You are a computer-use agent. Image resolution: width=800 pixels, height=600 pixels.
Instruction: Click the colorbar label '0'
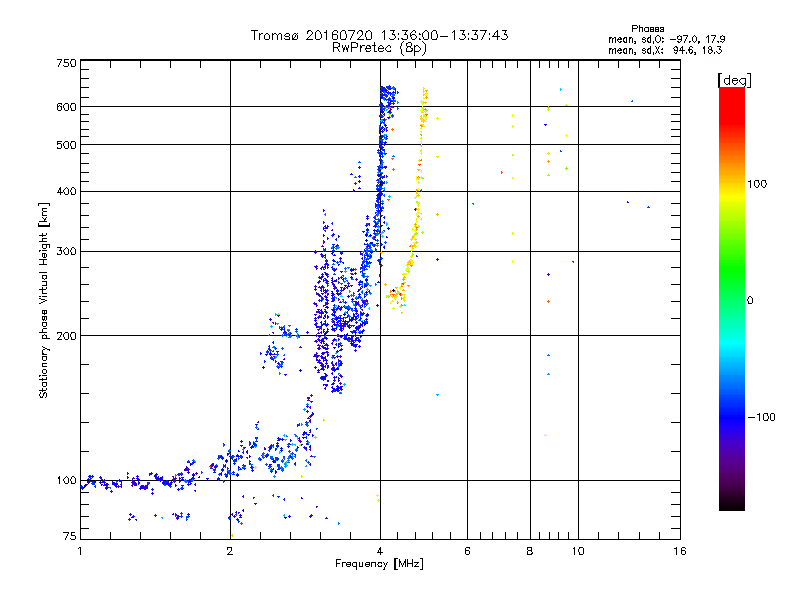coord(750,301)
